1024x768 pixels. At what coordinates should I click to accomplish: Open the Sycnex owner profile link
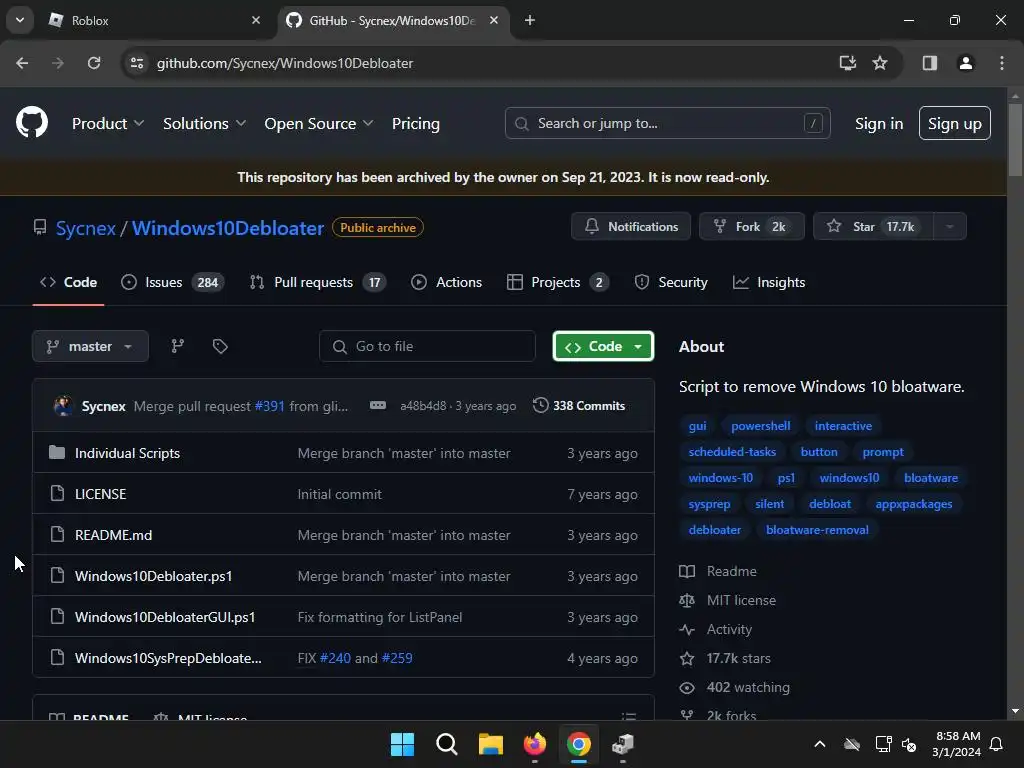(x=86, y=228)
